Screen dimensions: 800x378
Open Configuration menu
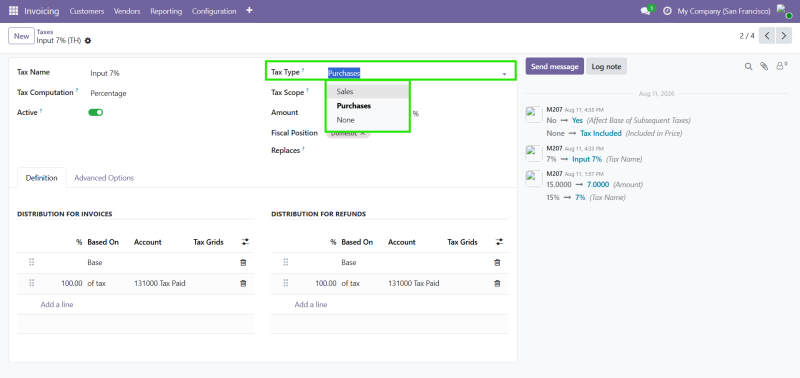(x=214, y=11)
